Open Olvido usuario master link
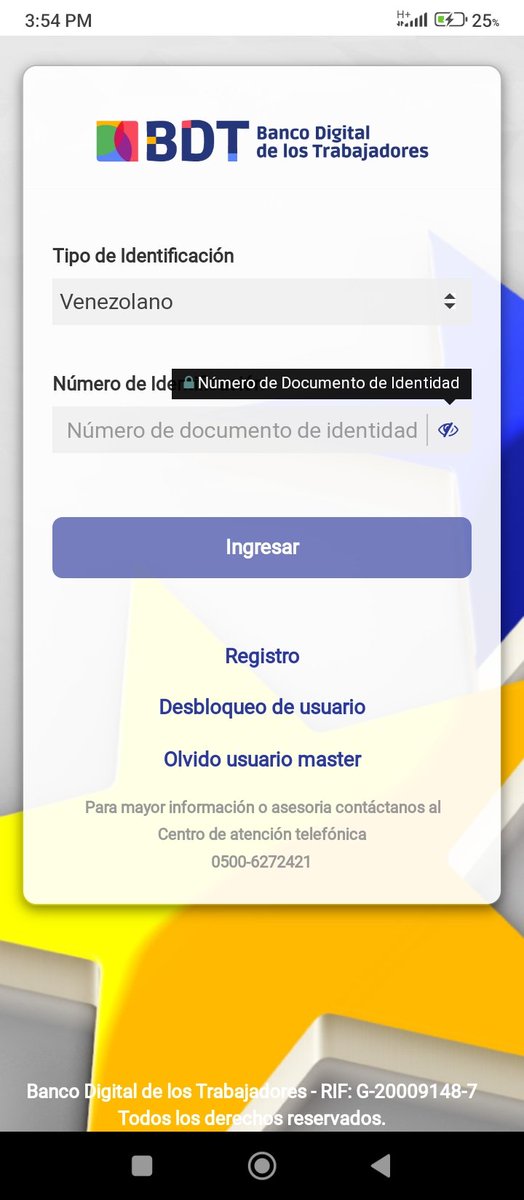 (262, 759)
